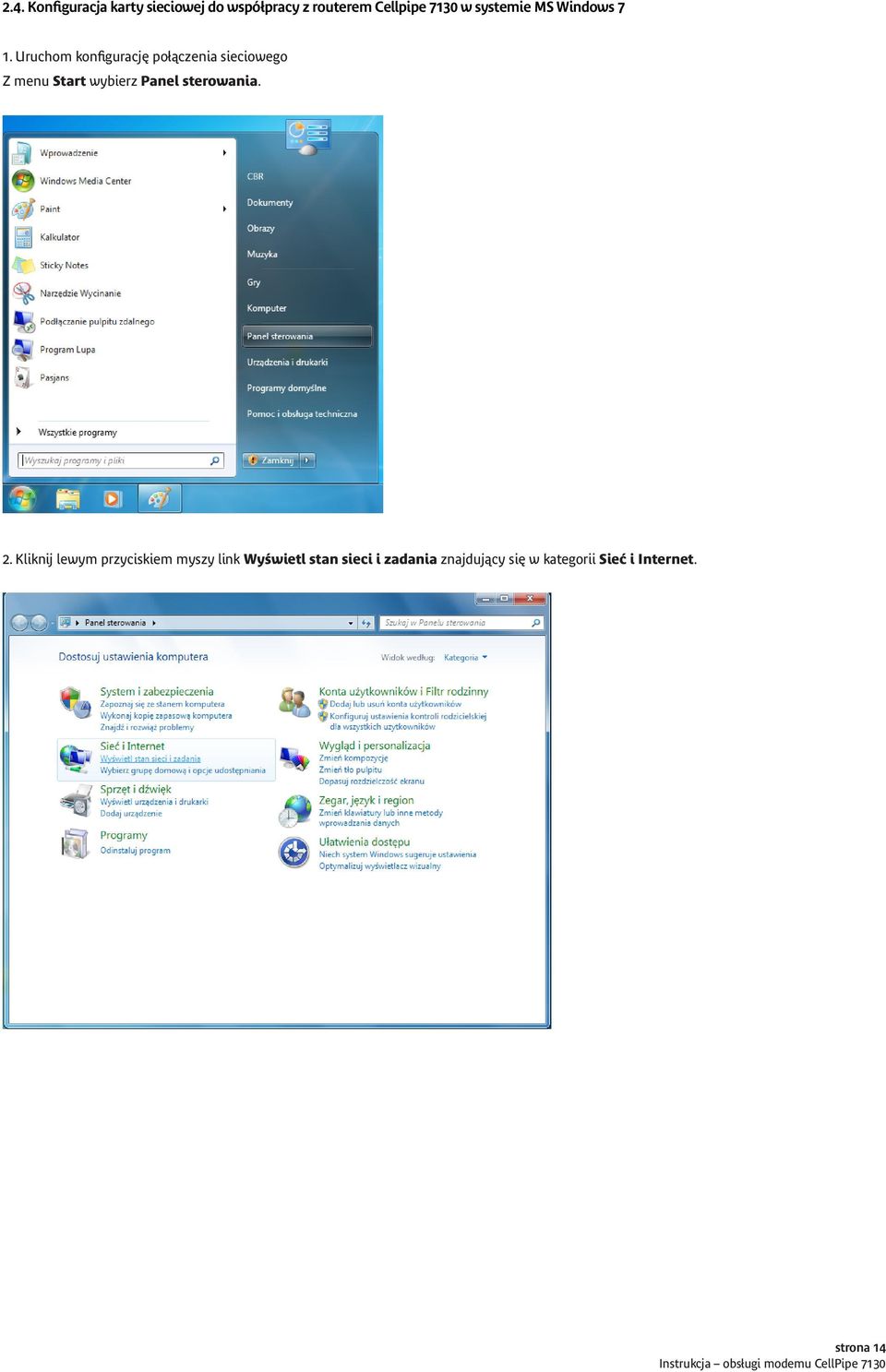Open Konta użytkowników i Filtr rodzinny

403,691
